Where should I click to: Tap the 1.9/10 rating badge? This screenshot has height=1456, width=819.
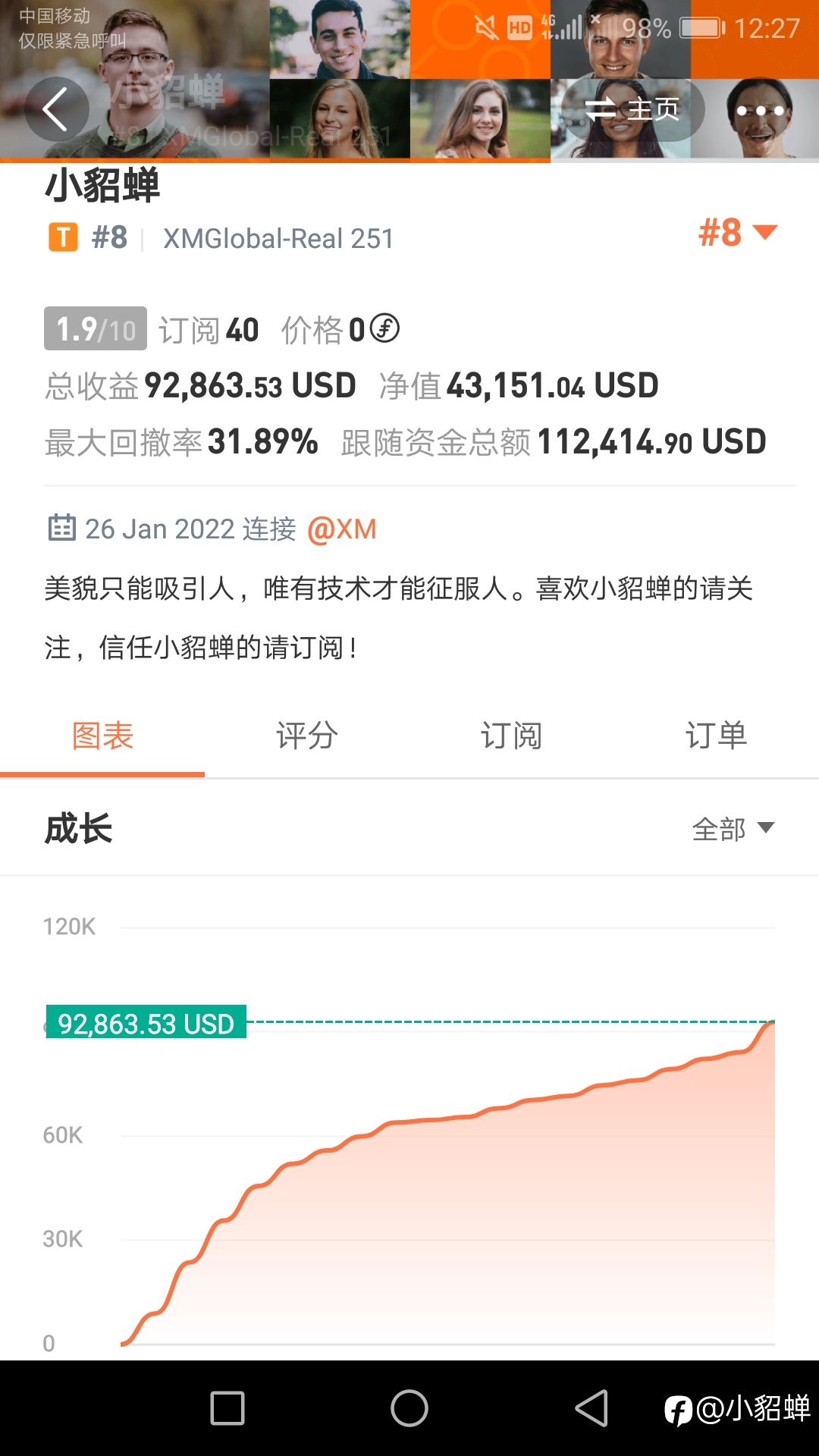(x=95, y=328)
